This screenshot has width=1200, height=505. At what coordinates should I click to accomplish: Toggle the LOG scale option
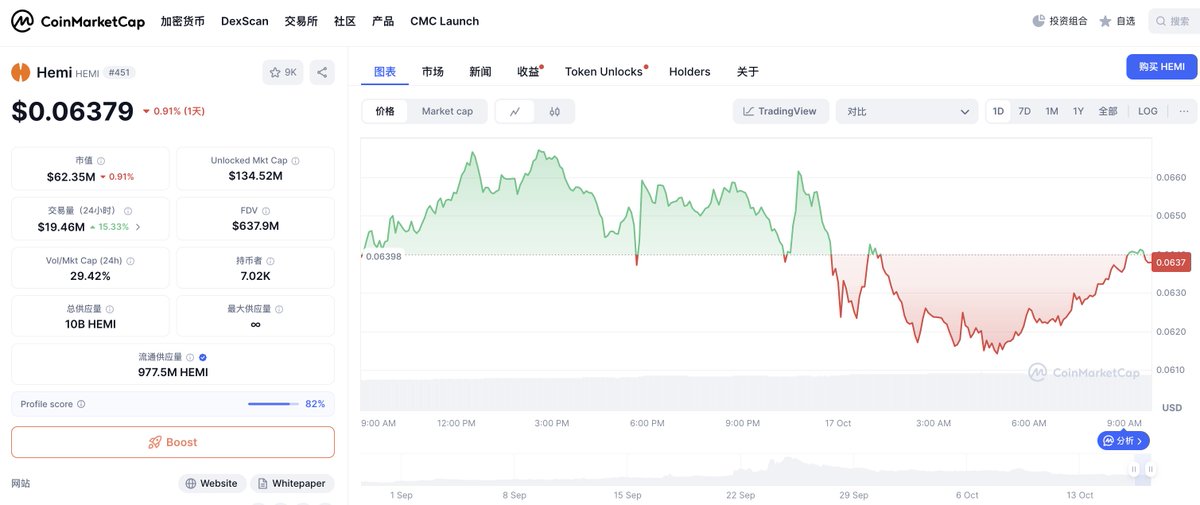[x=1148, y=111]
